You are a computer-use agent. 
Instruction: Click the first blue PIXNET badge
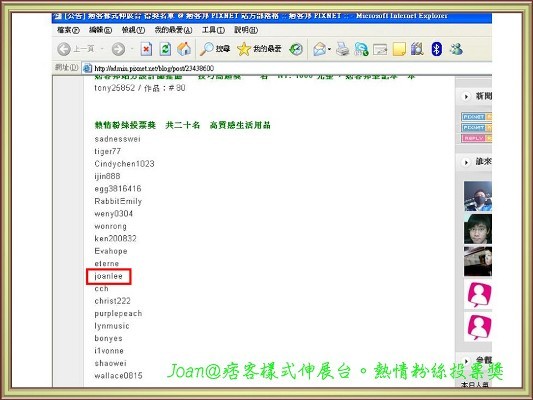pyautogui.click(x=476, y=117)
